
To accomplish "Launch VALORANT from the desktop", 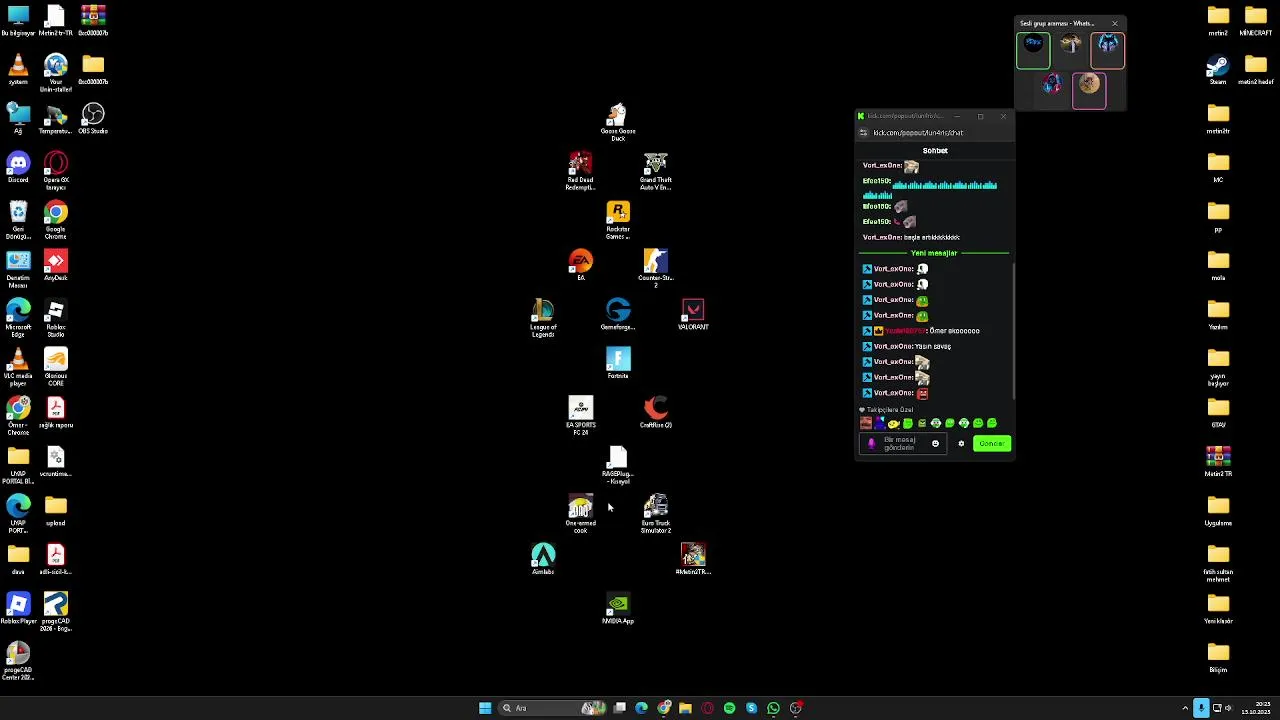I will tap(693, 315).
